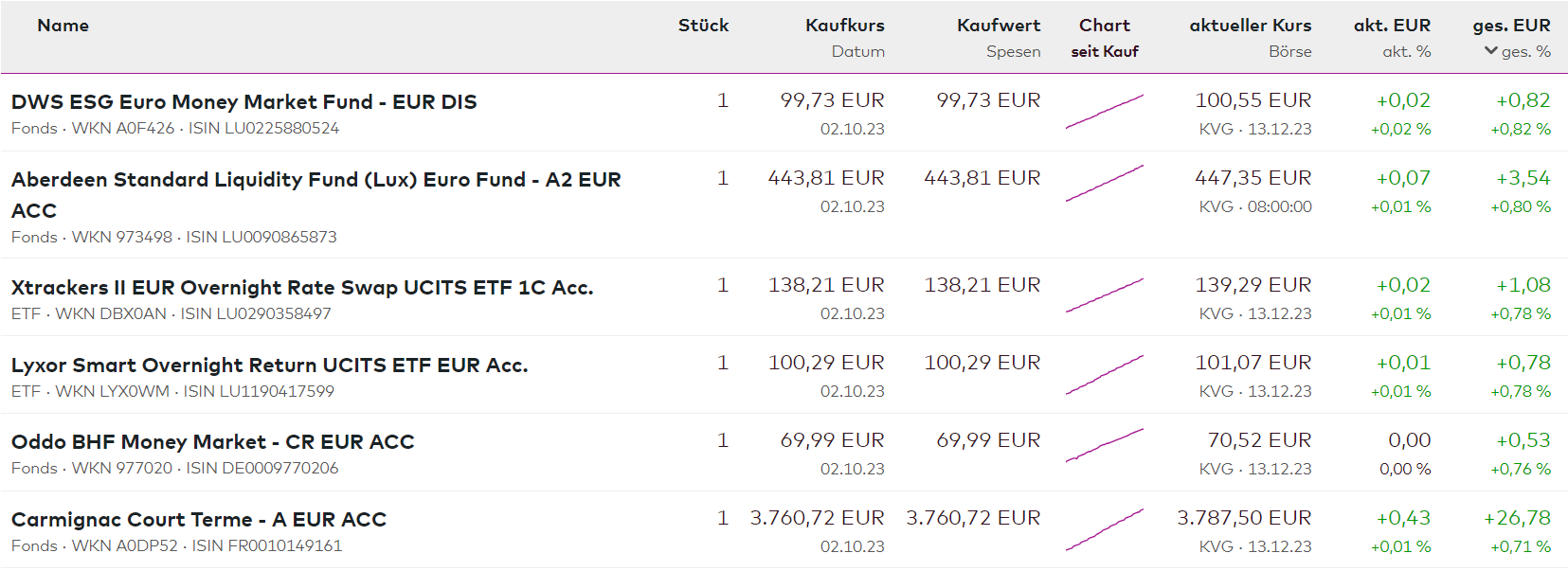Open the Oddo BHF Money Market sparkline chart
The height and width of the screenshot is (571, 1568).
point(1105,445)
